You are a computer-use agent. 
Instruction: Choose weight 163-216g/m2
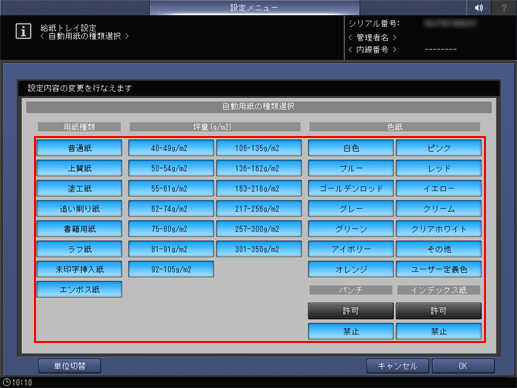click(x=259, y=188)
